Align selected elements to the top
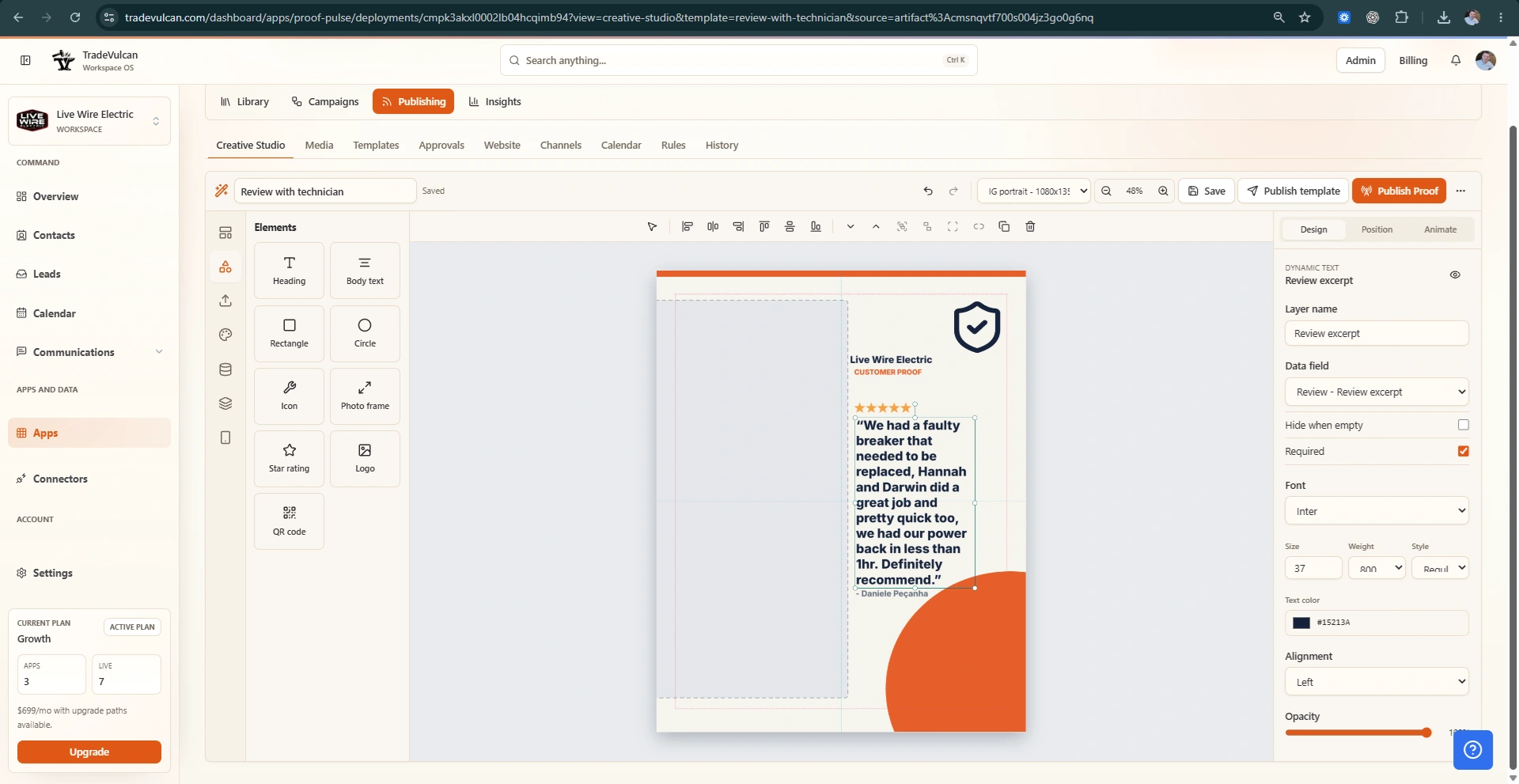This screenshot has width=1519, height=784. 764,227
